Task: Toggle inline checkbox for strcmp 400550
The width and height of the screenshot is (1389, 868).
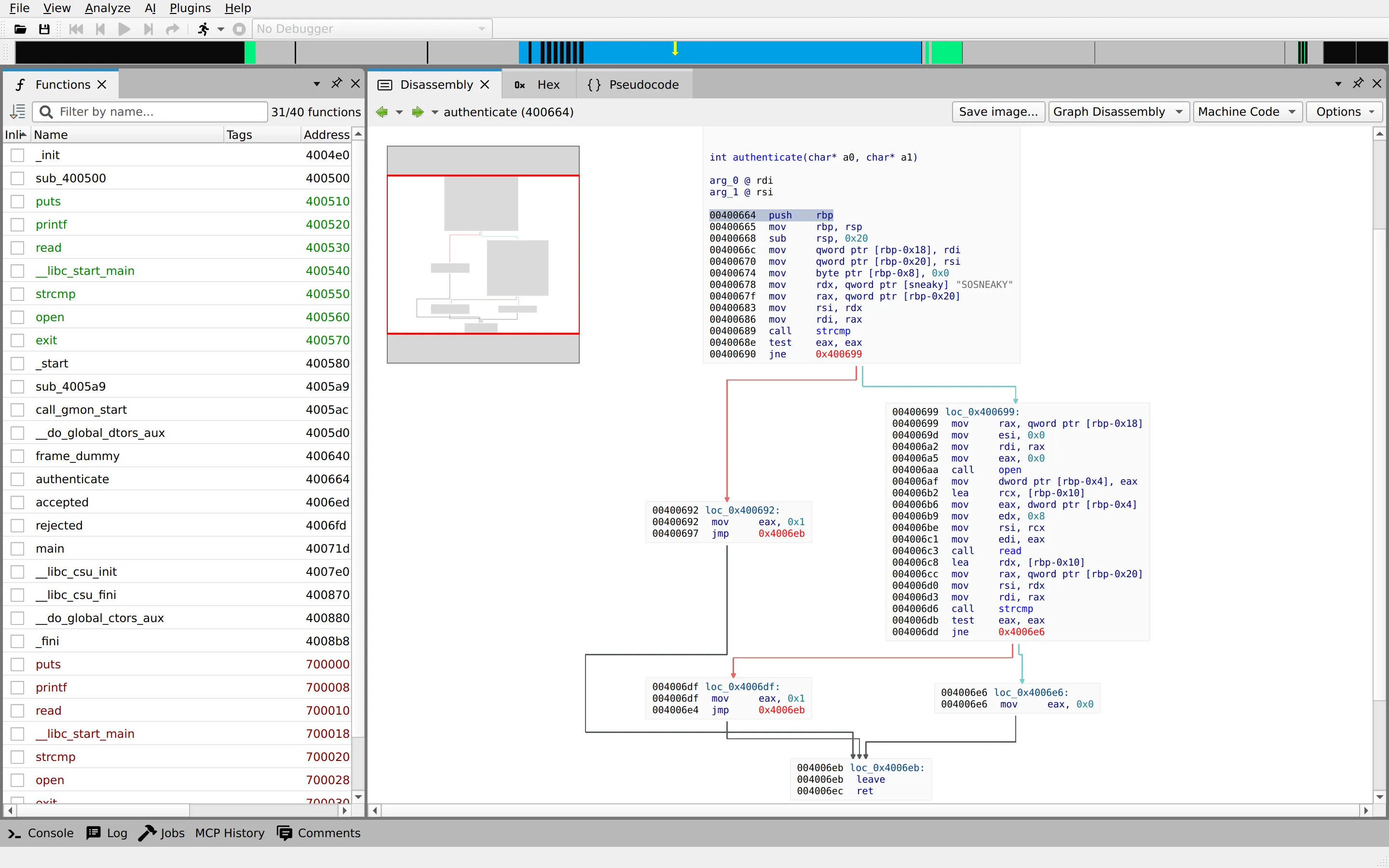Action: (18, 294)
